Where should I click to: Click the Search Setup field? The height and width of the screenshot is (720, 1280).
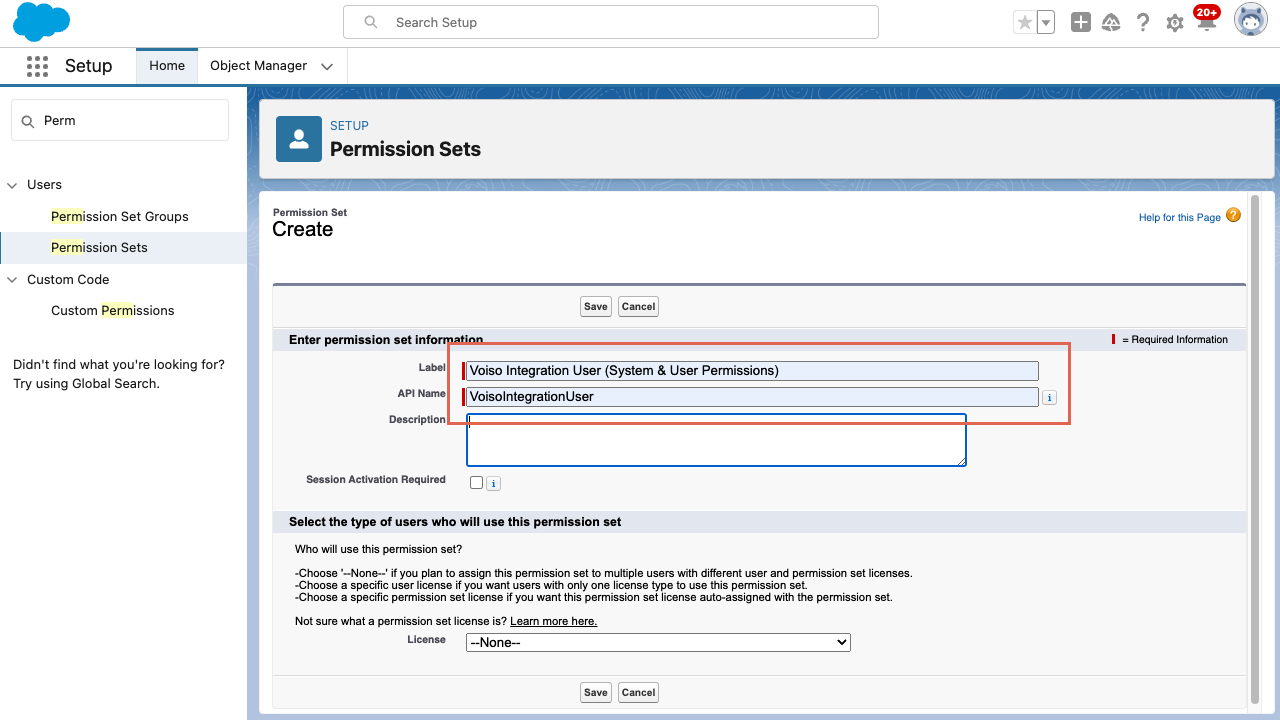[611, 22]
